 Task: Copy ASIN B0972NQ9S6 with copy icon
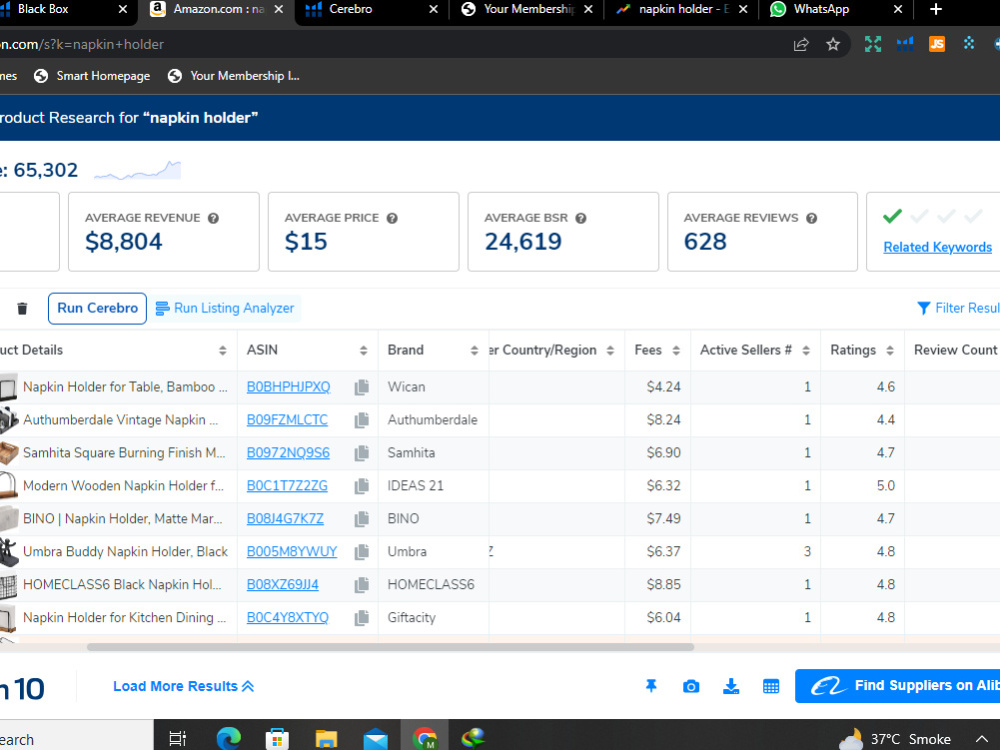point(362,453)
